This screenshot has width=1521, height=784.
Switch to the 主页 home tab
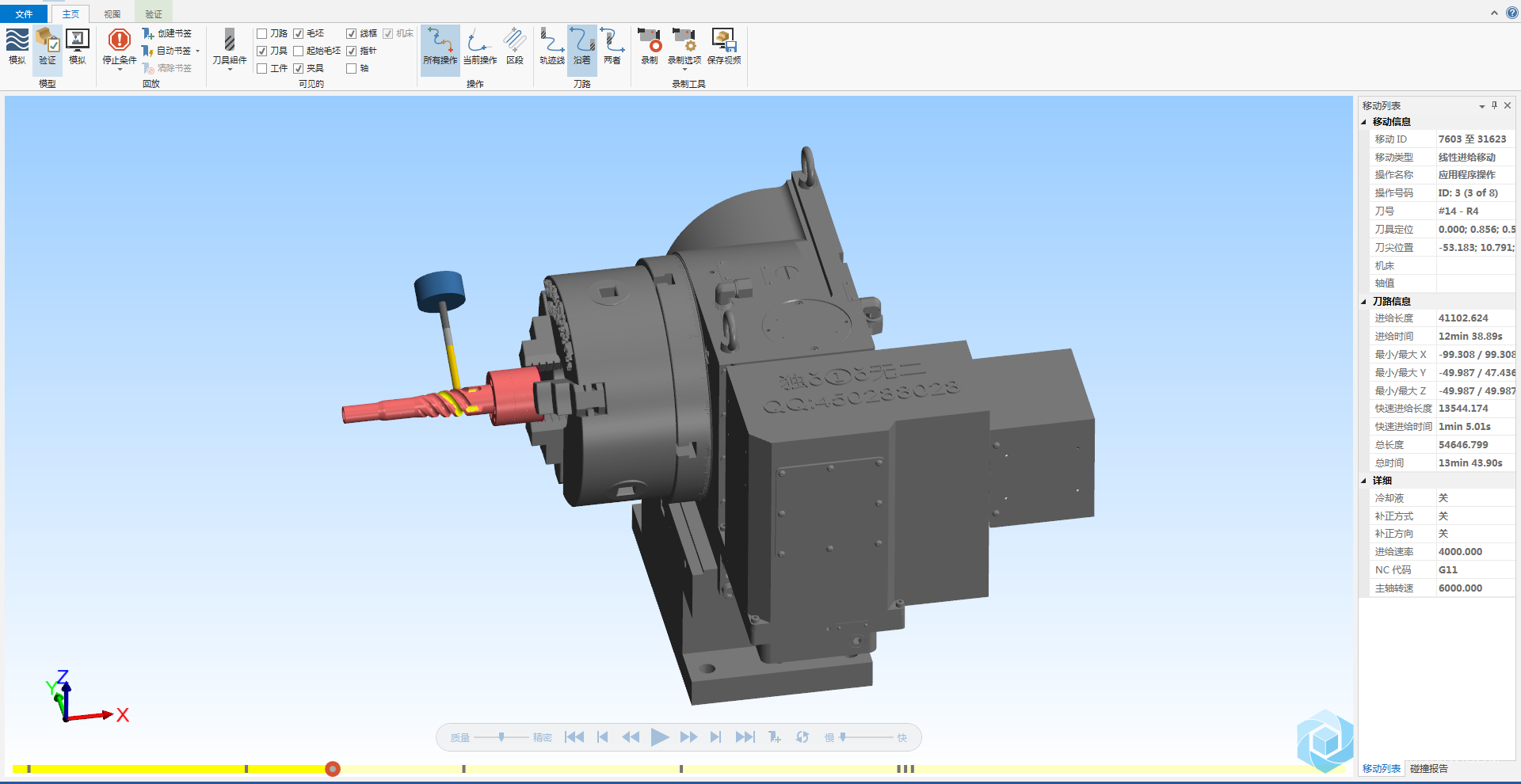point(71,13)
